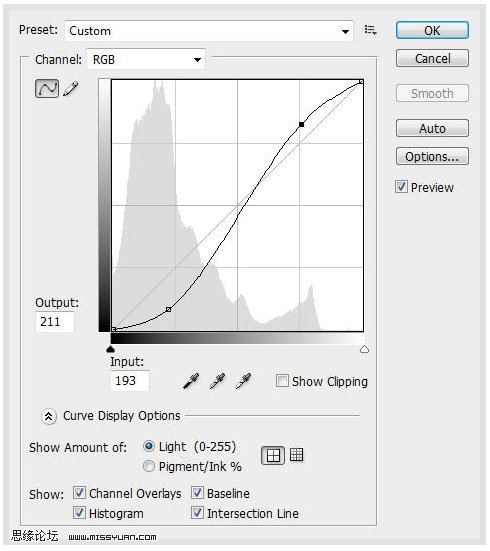Click the Auto button
The width and height of the screenshot is (490, 551).
click(432, 128)
